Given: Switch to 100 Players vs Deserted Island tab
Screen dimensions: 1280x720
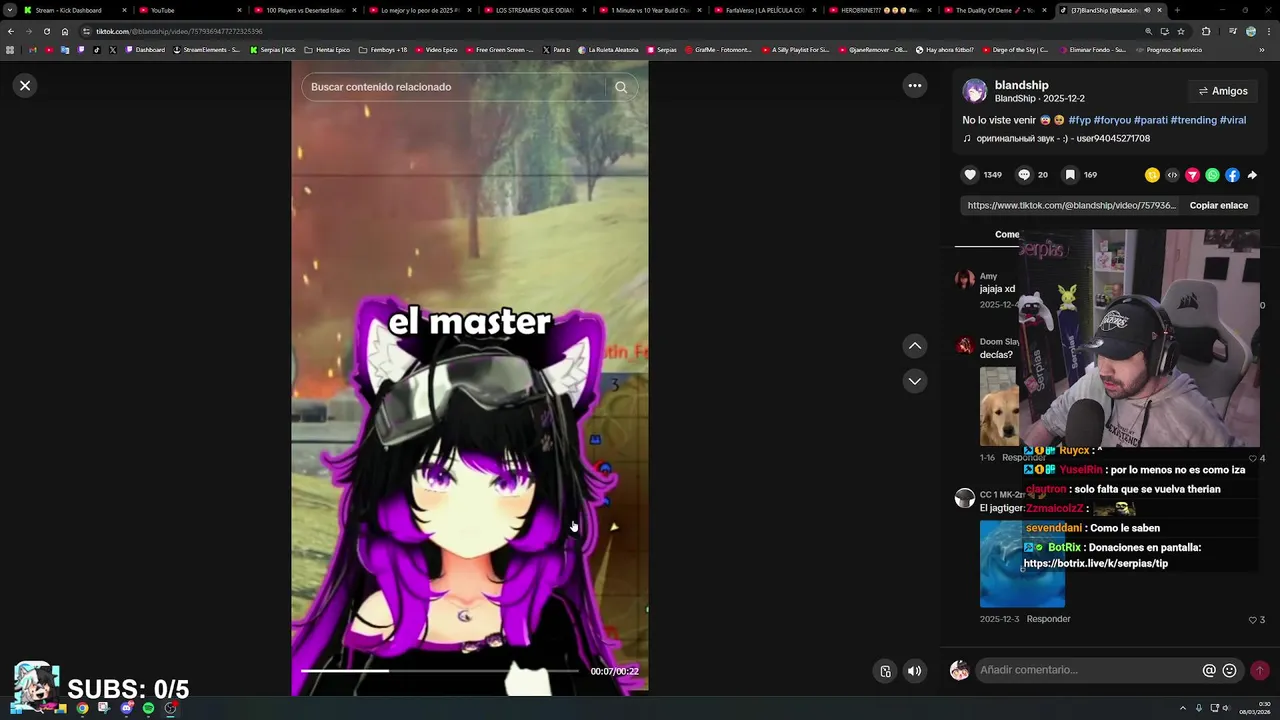Looking at the screenshot, I should (x=304, y=10).
